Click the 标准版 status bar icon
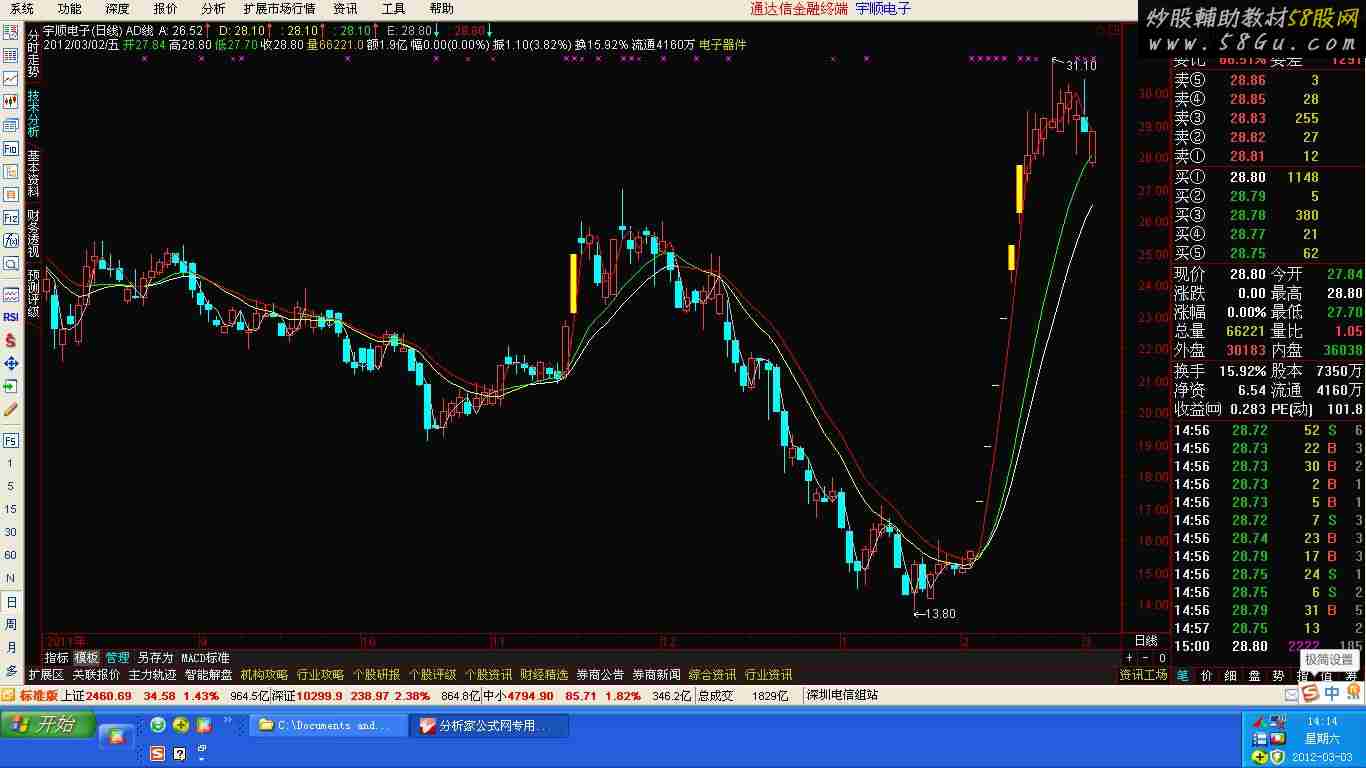Screen dimensions: 1366x768 (29, 695)
